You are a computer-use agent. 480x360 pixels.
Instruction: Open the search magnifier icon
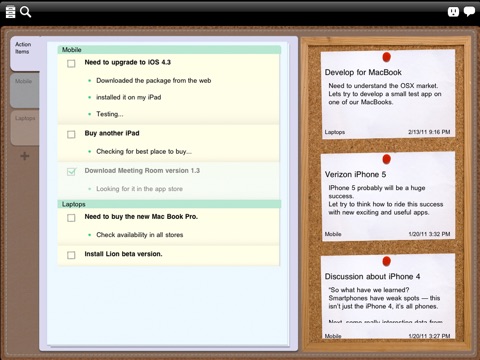pos(26,12)
